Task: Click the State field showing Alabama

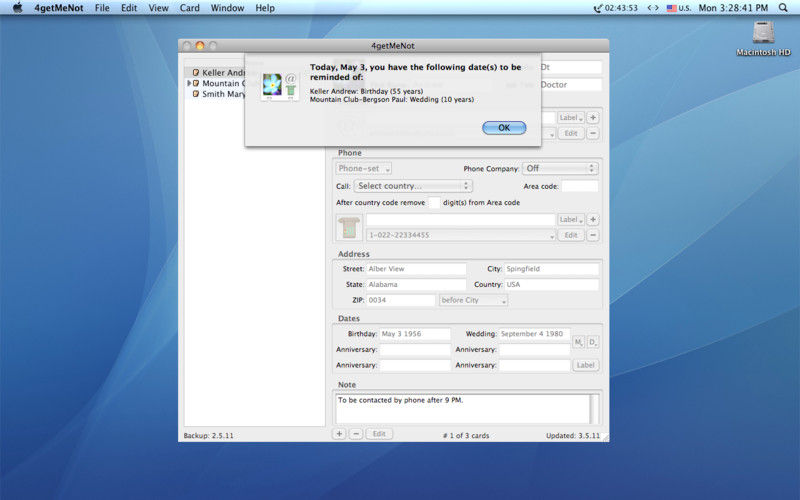Action: [x=416, y=284]
